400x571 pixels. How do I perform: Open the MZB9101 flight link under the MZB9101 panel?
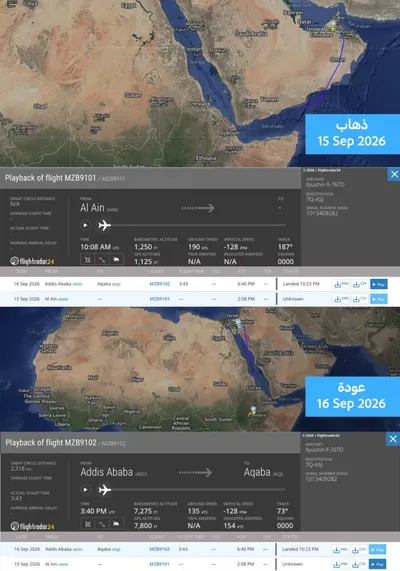160,299
